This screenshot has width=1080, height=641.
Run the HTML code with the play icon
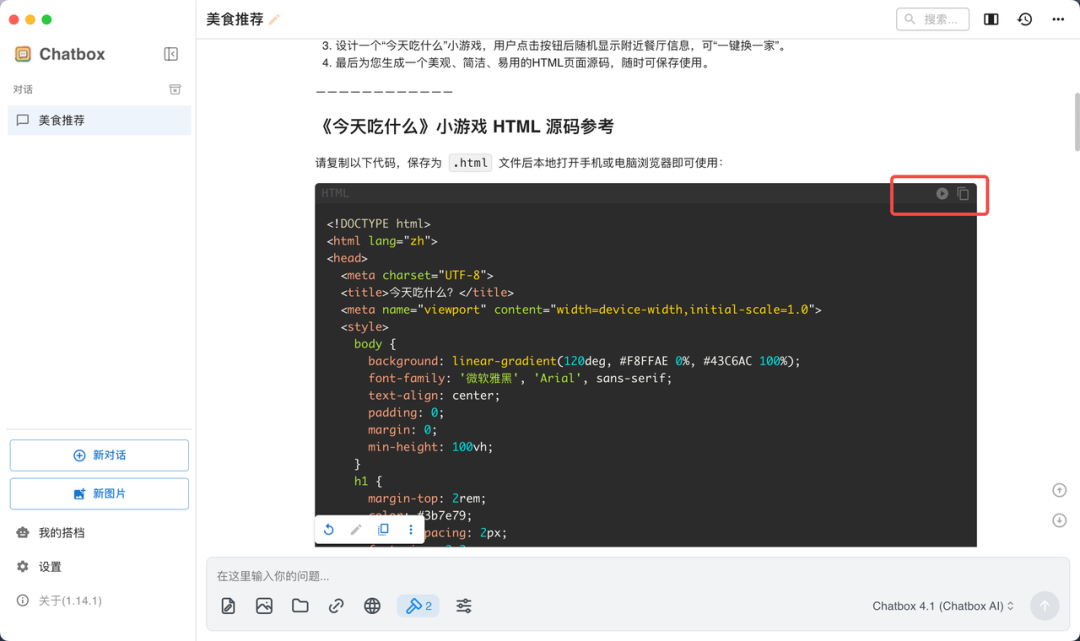[941, 194]
